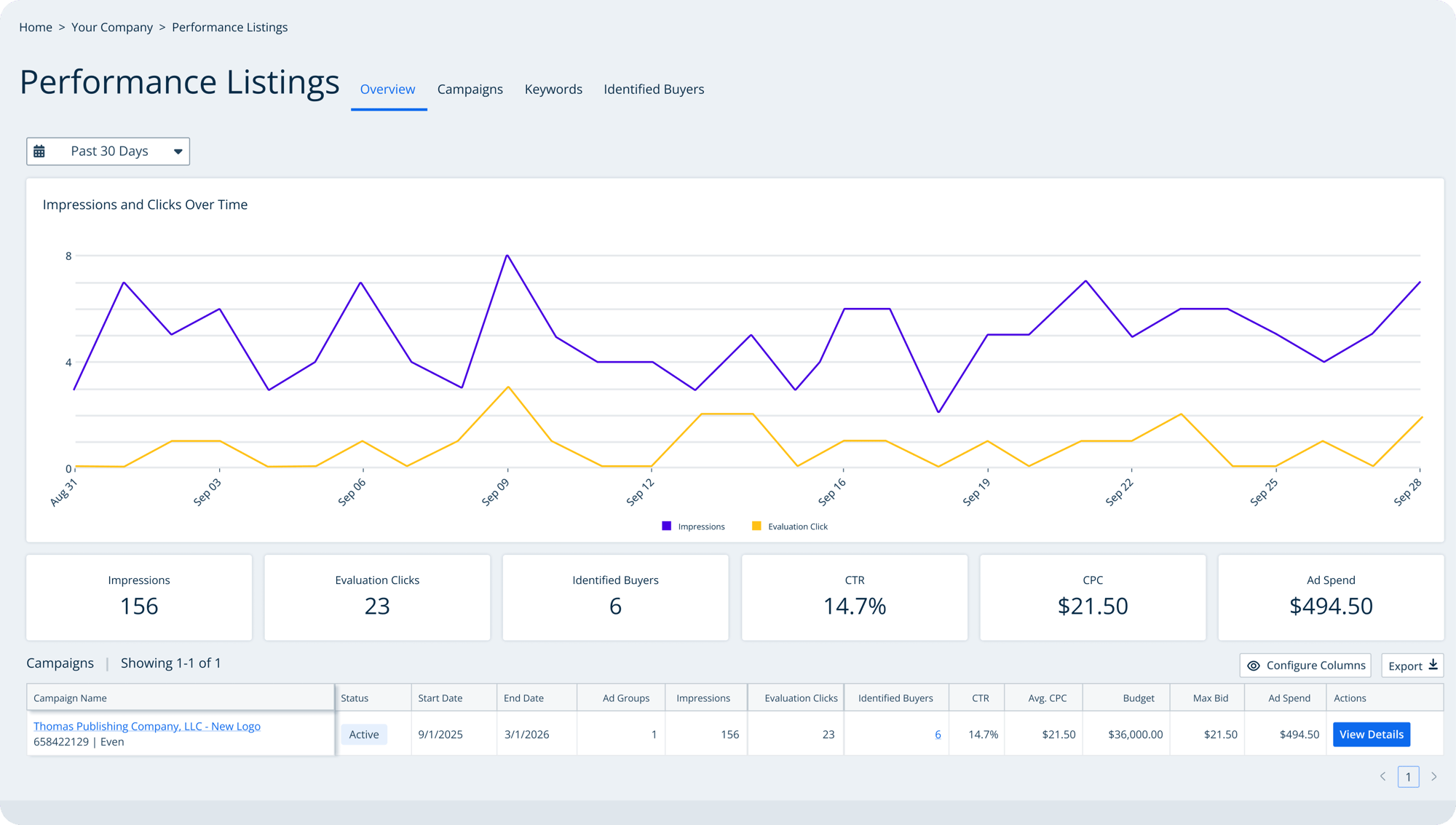This screenshot has width=1456, height=825.
Task: Toggle the Evaluation Click legend swatch
Action: click(x=756, y=526)
